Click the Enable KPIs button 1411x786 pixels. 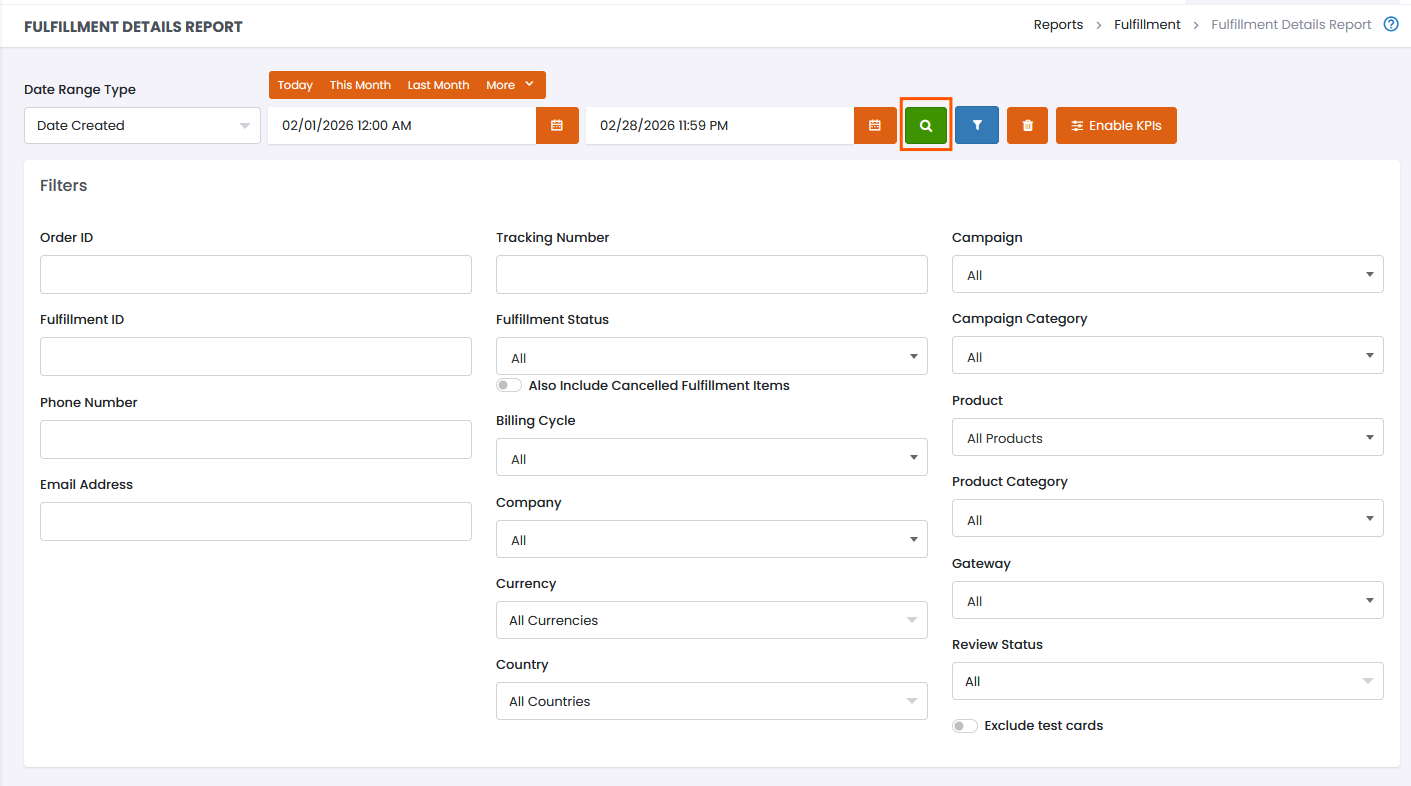[1116, 125]
